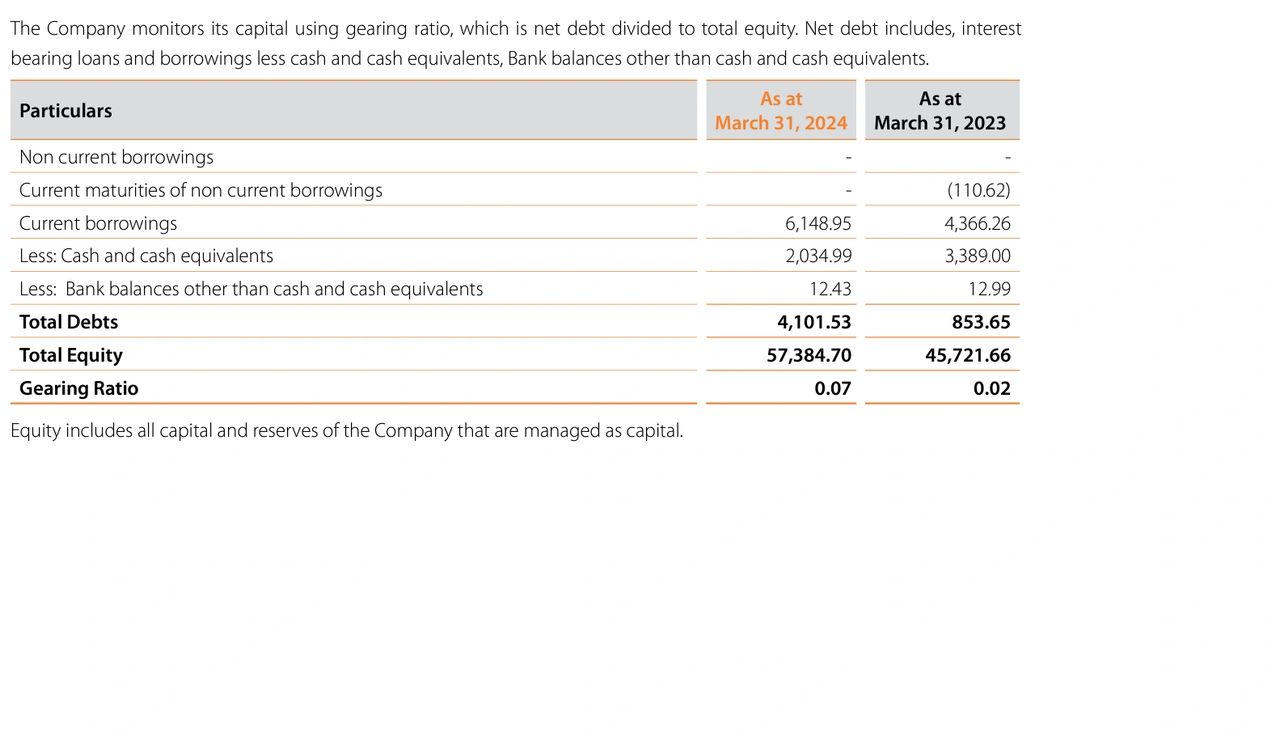Click Current maturities of non current borrowings
The image size is (1280, 741).
pos(200,190)
